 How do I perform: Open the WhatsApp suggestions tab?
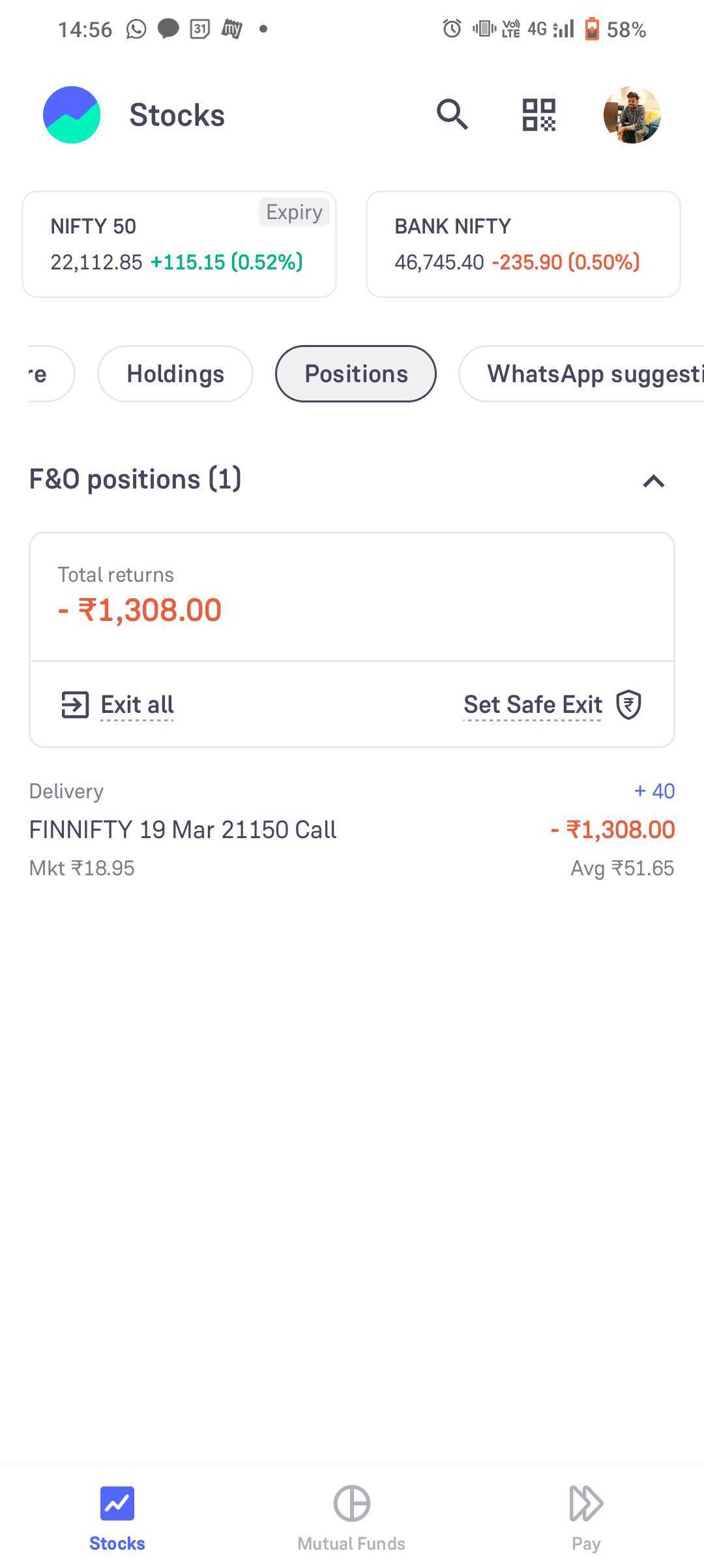pyautogui.click(x=581, y=374)
